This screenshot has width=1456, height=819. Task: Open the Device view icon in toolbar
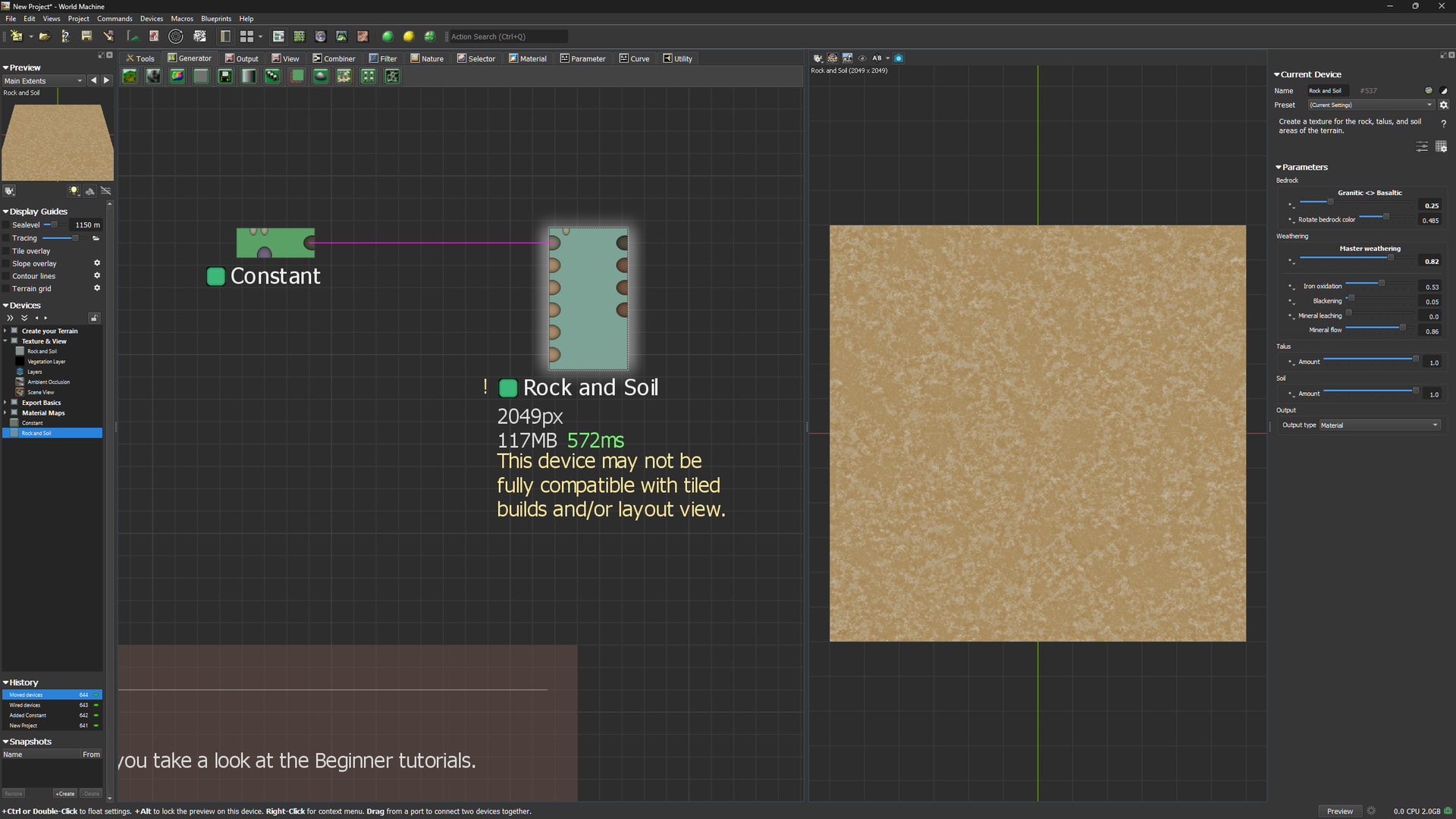[x=278, y=36]
